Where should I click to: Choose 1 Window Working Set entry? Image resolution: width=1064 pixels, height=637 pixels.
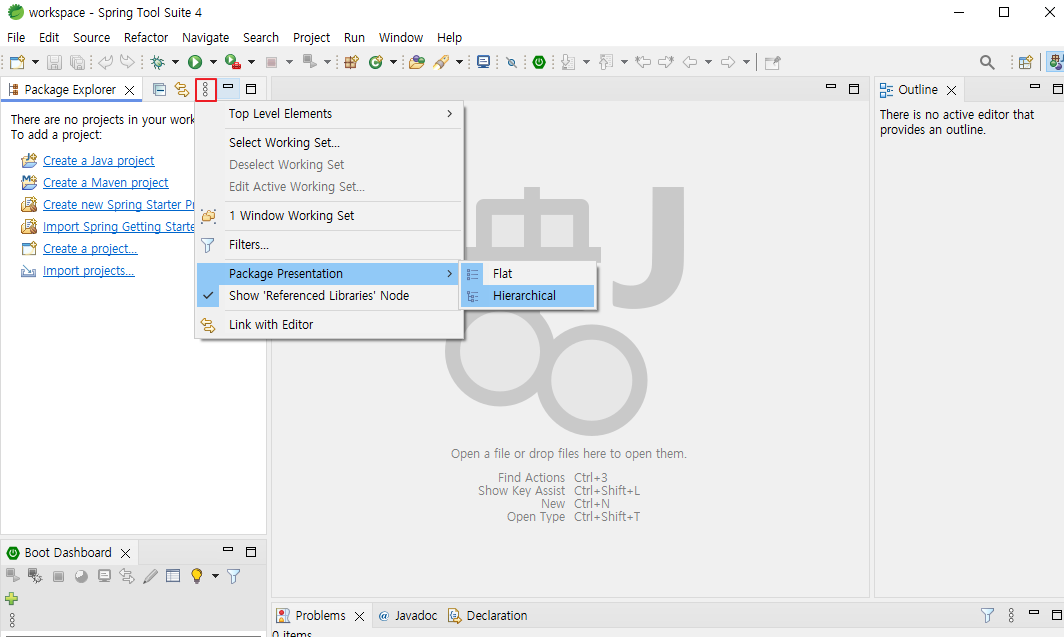[x=330, y=216]
